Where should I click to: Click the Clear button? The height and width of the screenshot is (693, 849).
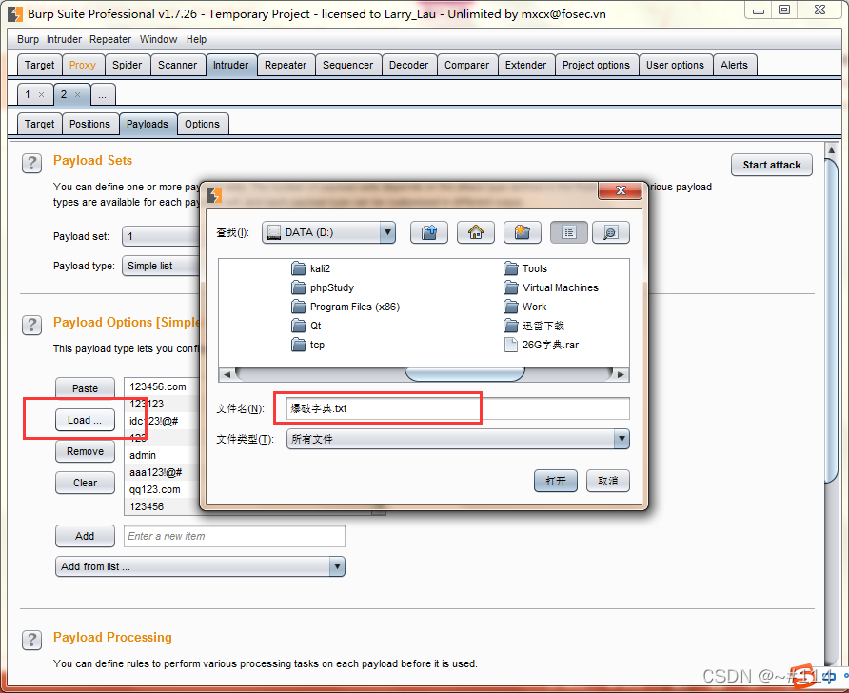tap(85, 483)
